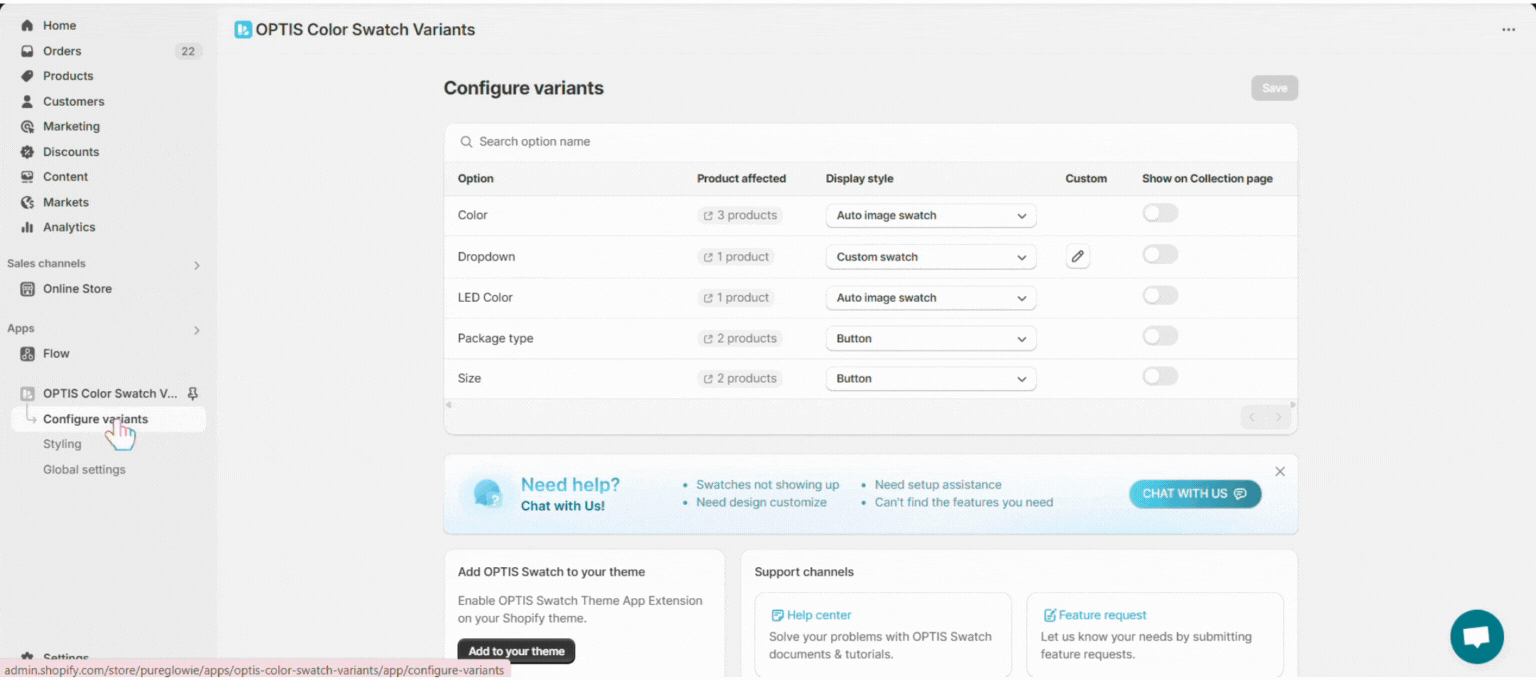1536x680 pixels.
Task: Open Global settings submenu item
Action: [84, 470]
